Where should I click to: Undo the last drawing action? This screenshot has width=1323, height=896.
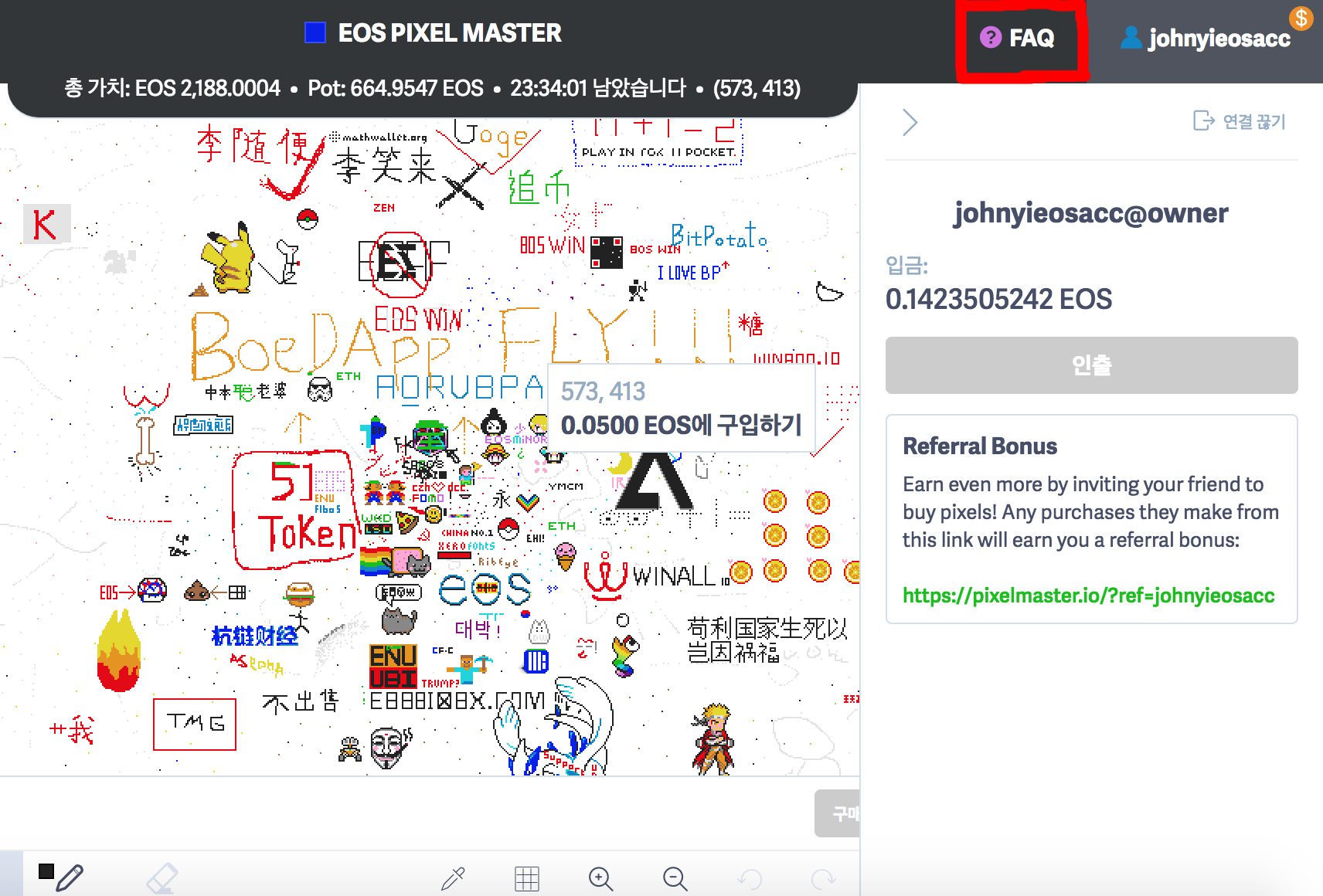750,879
